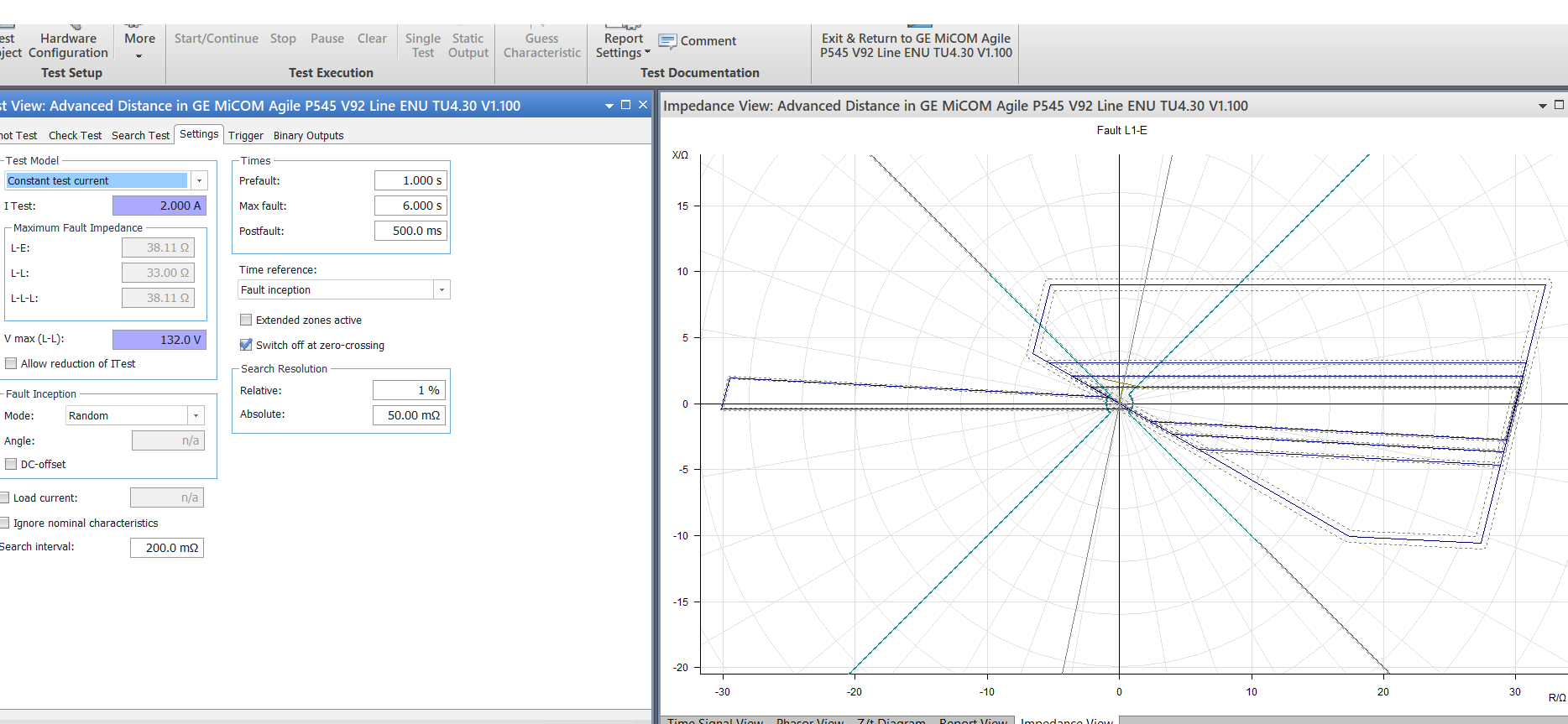Maximize the Impedance View pane

(1559, 105)
